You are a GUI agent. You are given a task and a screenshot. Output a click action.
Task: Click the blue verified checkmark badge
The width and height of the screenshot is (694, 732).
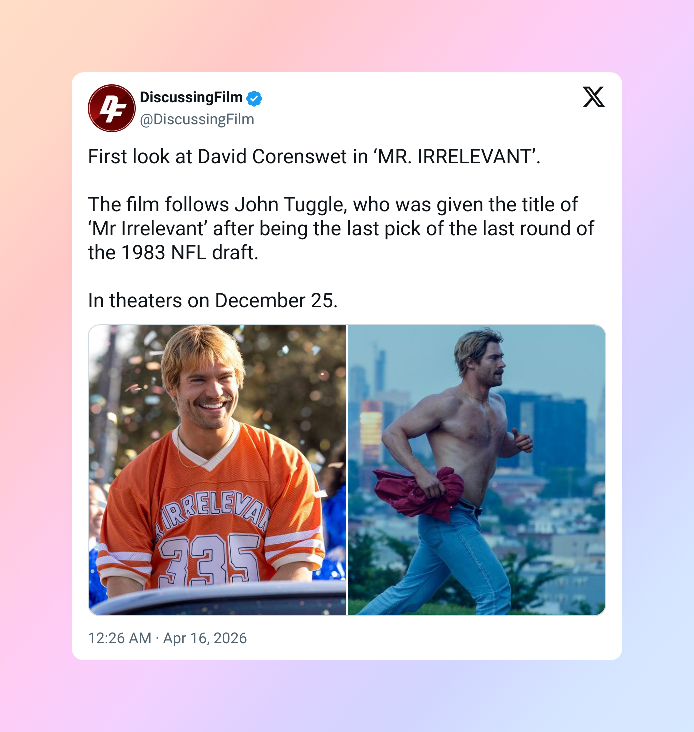[x=254, y=98]
